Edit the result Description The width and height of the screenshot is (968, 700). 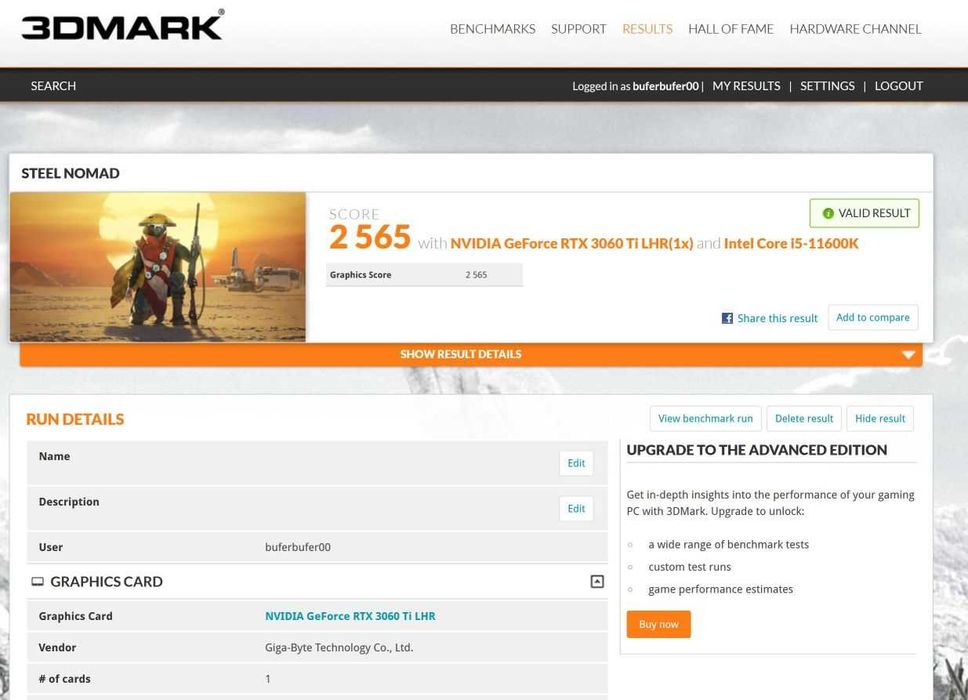[576, 509]
